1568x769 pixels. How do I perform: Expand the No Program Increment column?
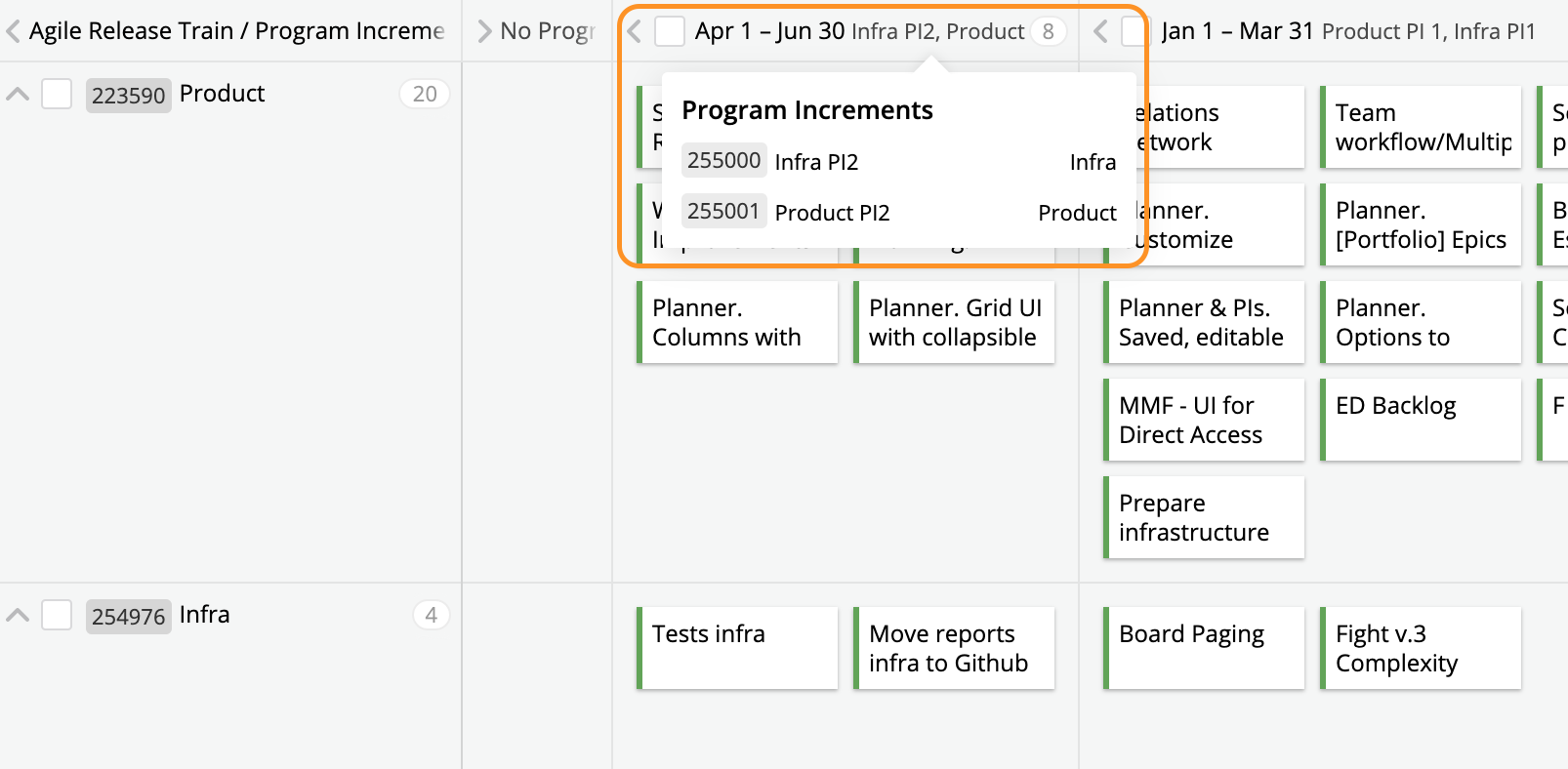click(x=484, y=31)
